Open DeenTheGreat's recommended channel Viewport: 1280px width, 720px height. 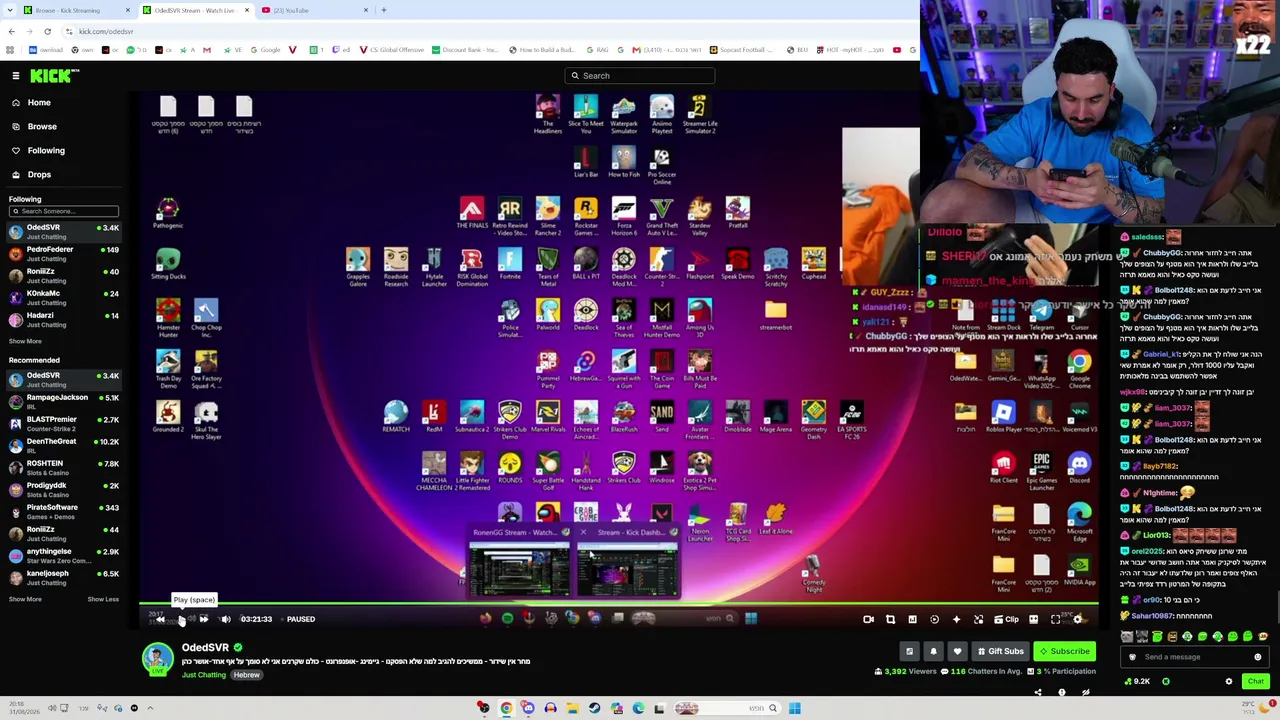click(64, 446)
